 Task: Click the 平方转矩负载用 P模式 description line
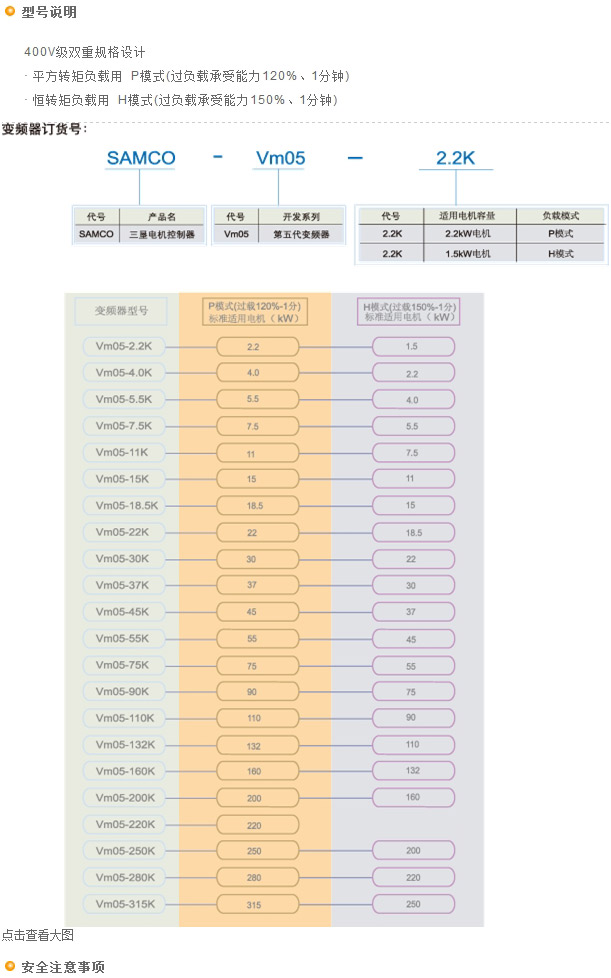click(x=187, y=76)
